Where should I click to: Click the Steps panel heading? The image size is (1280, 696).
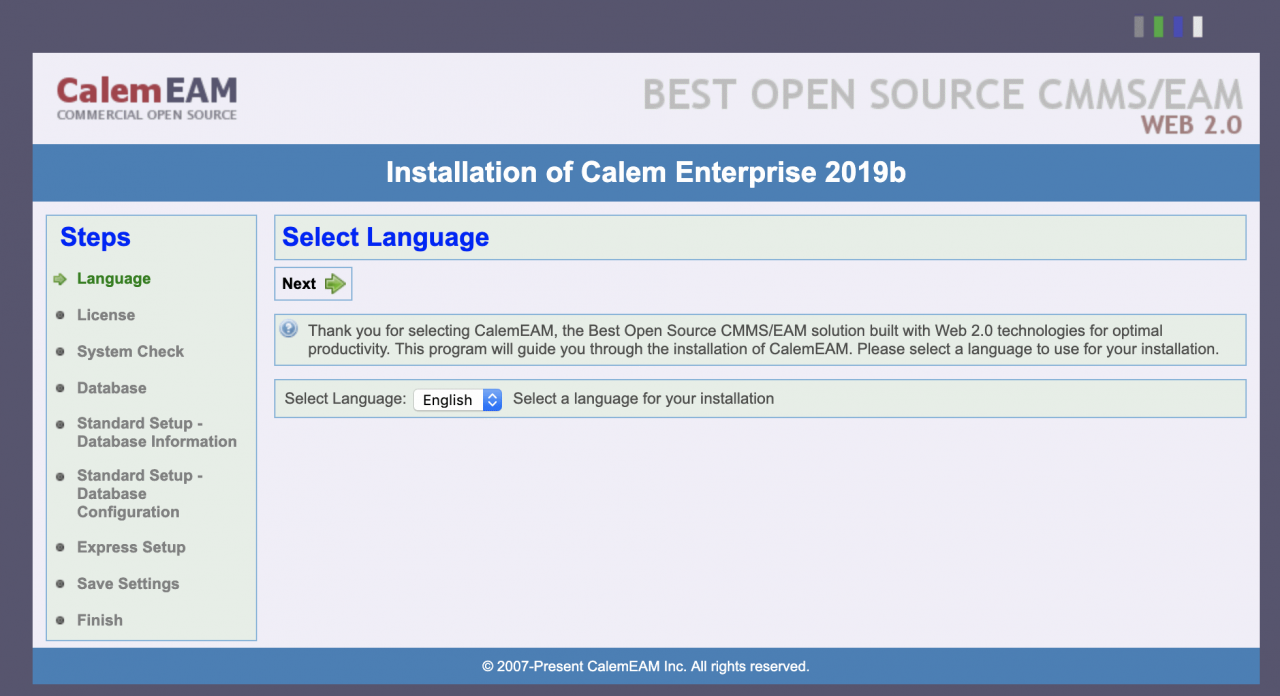click(x=95, y=237)
